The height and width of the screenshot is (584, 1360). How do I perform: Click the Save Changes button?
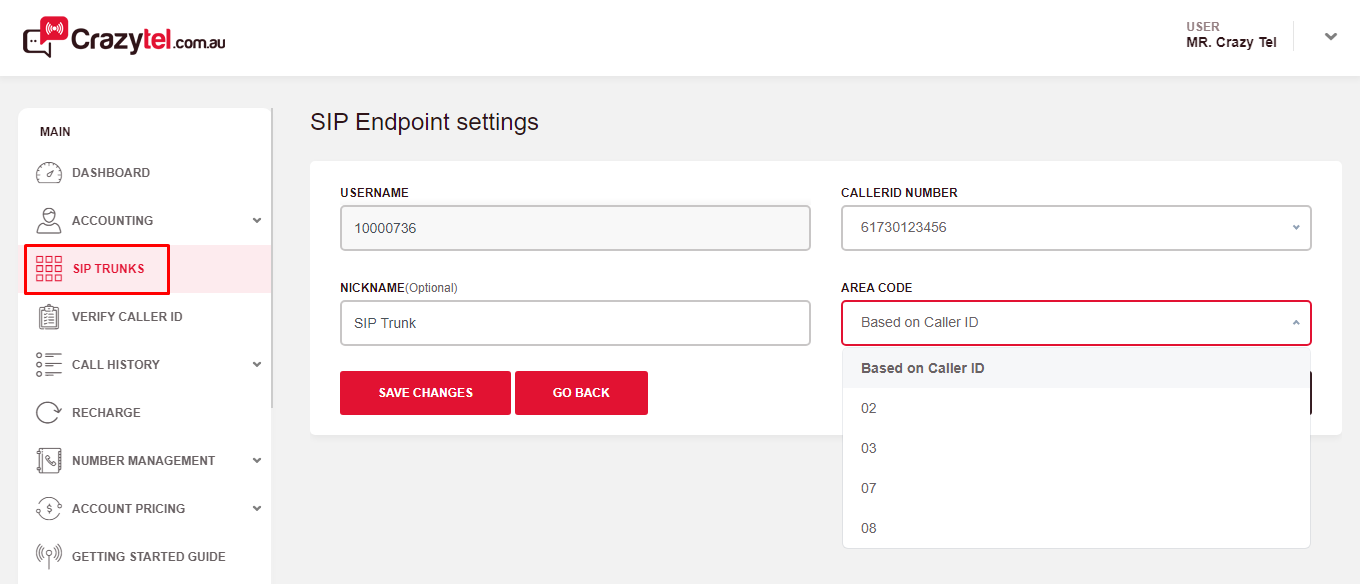point(425,393)
